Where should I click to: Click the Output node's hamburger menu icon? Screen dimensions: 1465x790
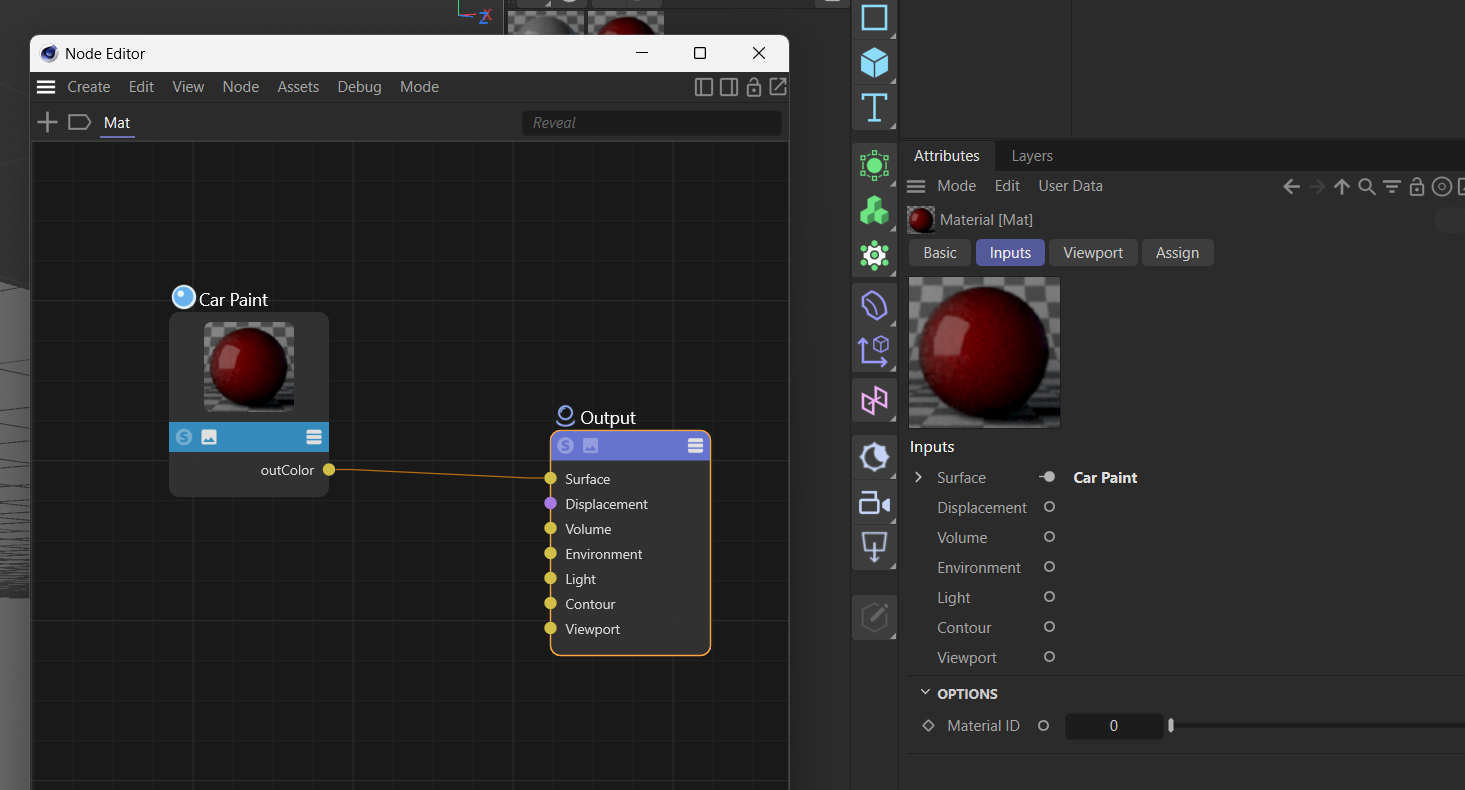695,446
